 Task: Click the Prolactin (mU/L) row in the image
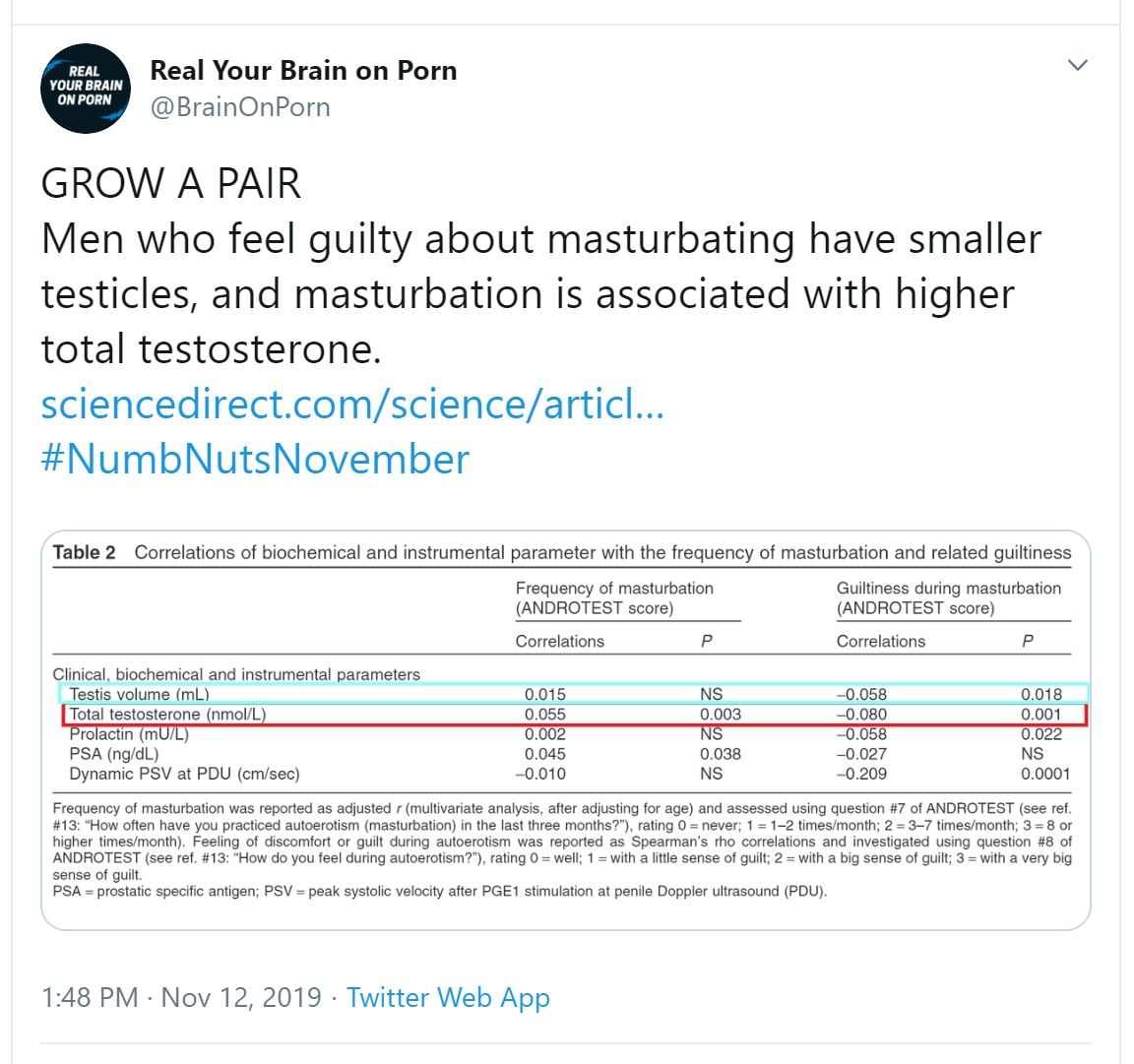coord(129,734)
